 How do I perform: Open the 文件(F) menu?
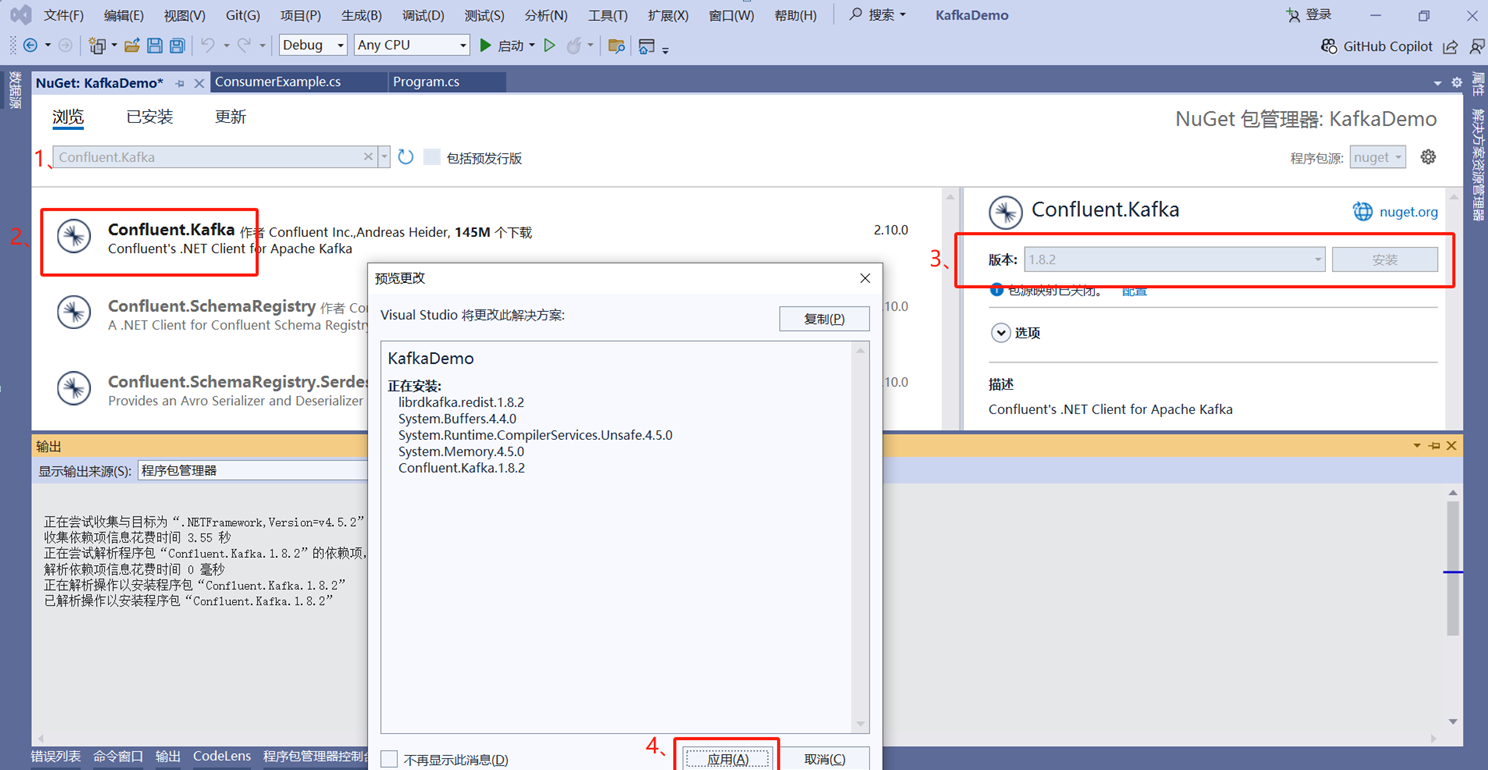tap(63, 15)
